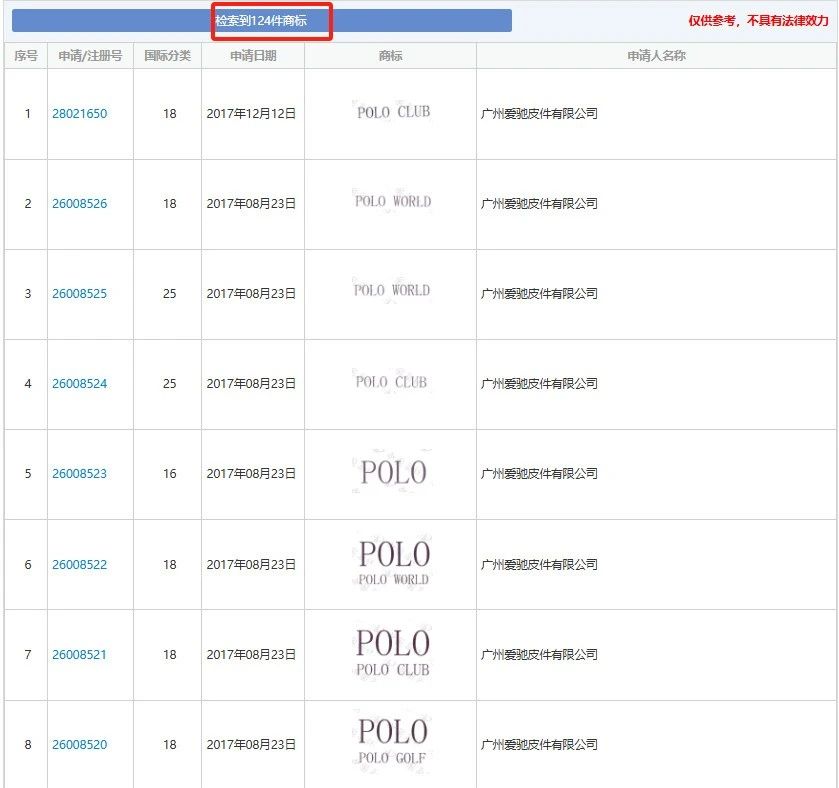839x788 pixels.
Task: Click the 国际分类 column header
Action: coord(167,56)
